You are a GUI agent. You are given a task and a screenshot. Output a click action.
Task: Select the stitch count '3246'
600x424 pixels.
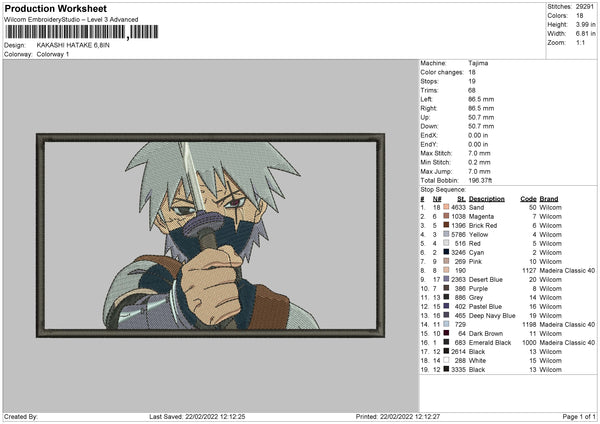pyautogui.click(x=458, y=252)
